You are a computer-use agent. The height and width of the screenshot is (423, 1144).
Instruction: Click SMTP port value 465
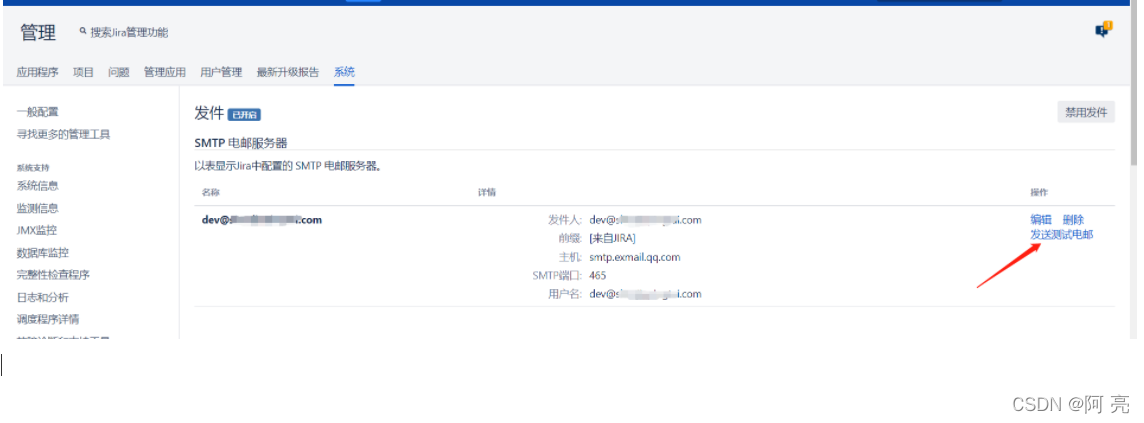click(x=598, y=275)
